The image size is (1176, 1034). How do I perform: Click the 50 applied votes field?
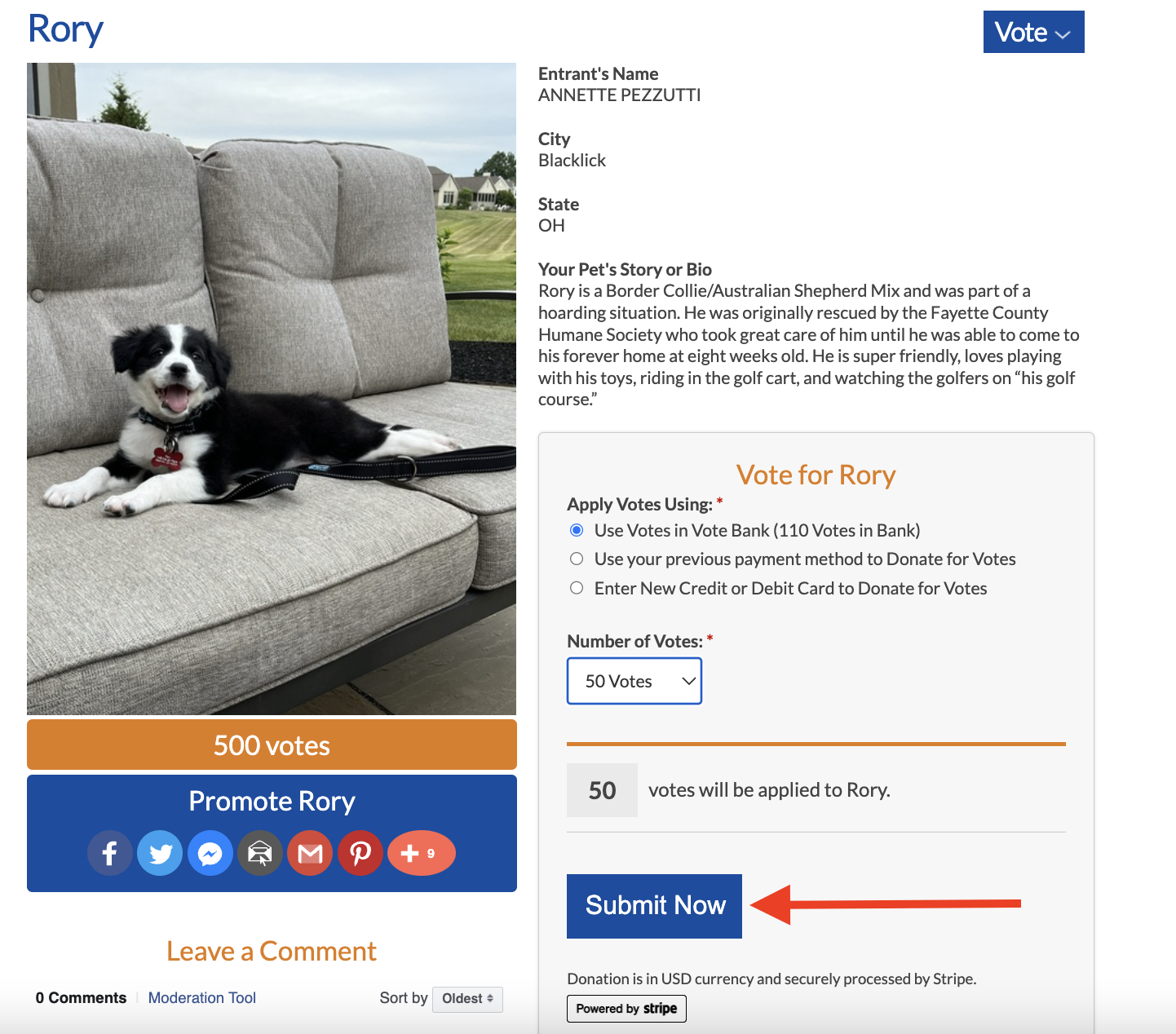pos(602,790)
